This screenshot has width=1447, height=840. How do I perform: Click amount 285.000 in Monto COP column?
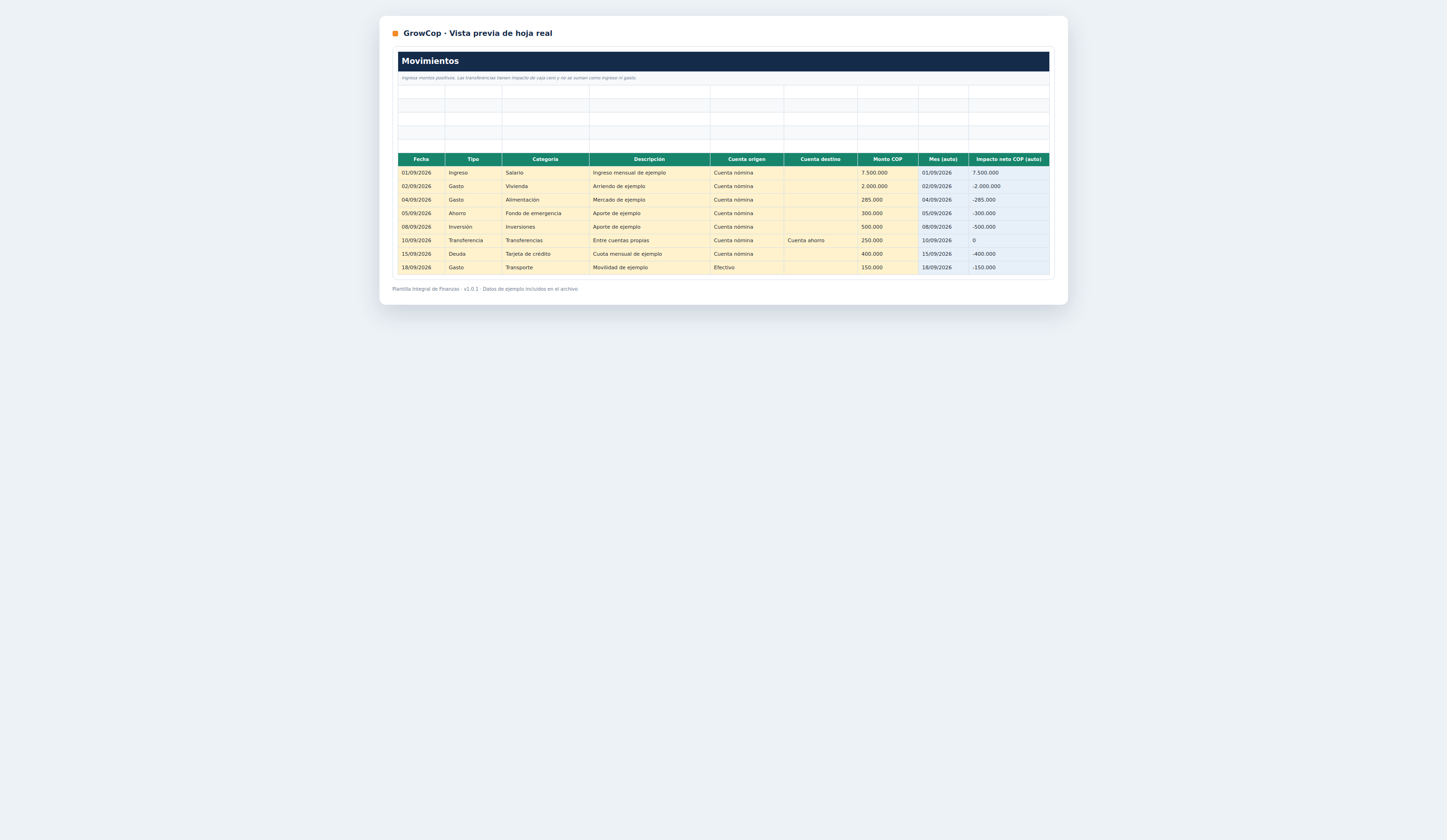888,200
